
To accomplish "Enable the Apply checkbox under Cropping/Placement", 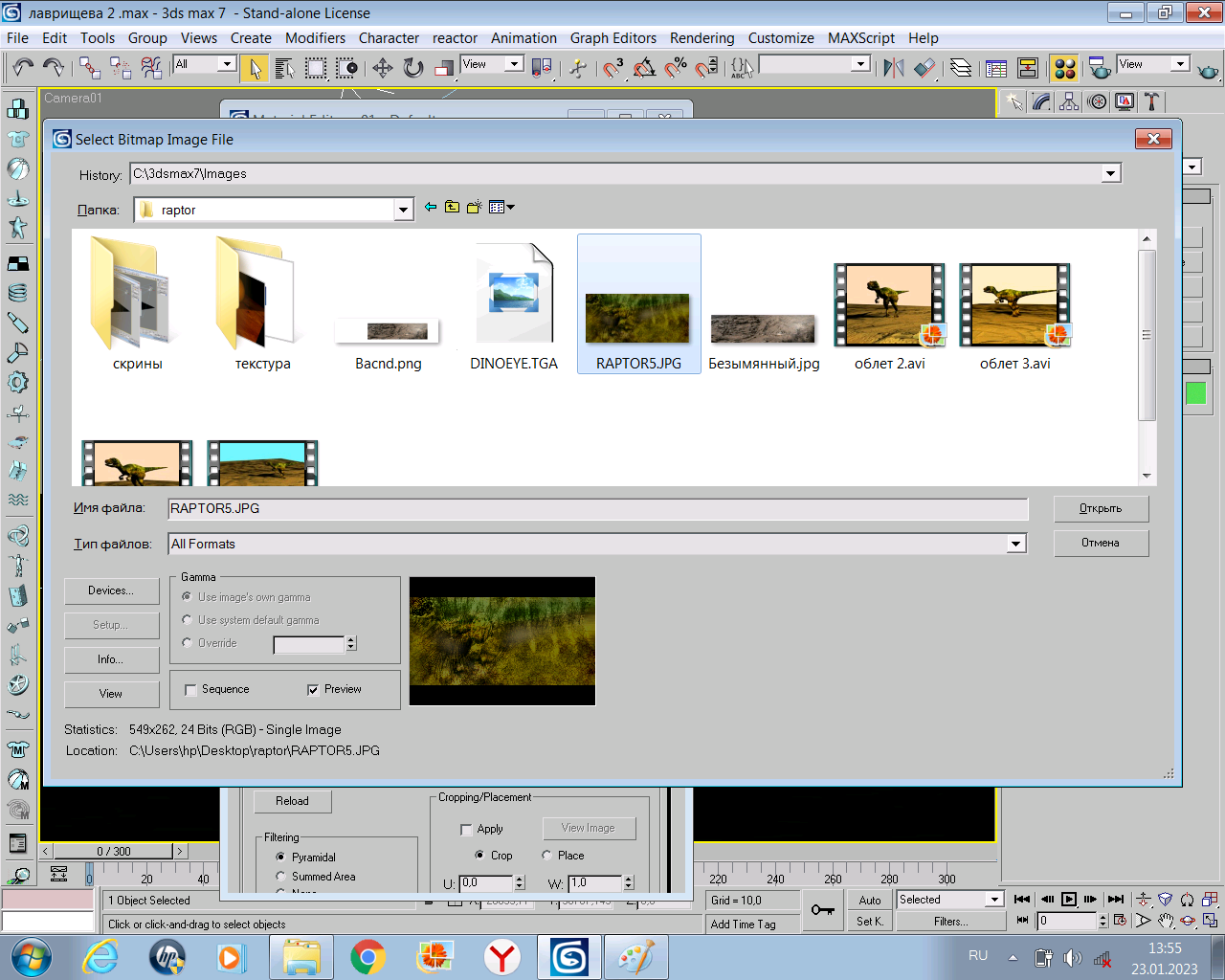I will 466,830.
